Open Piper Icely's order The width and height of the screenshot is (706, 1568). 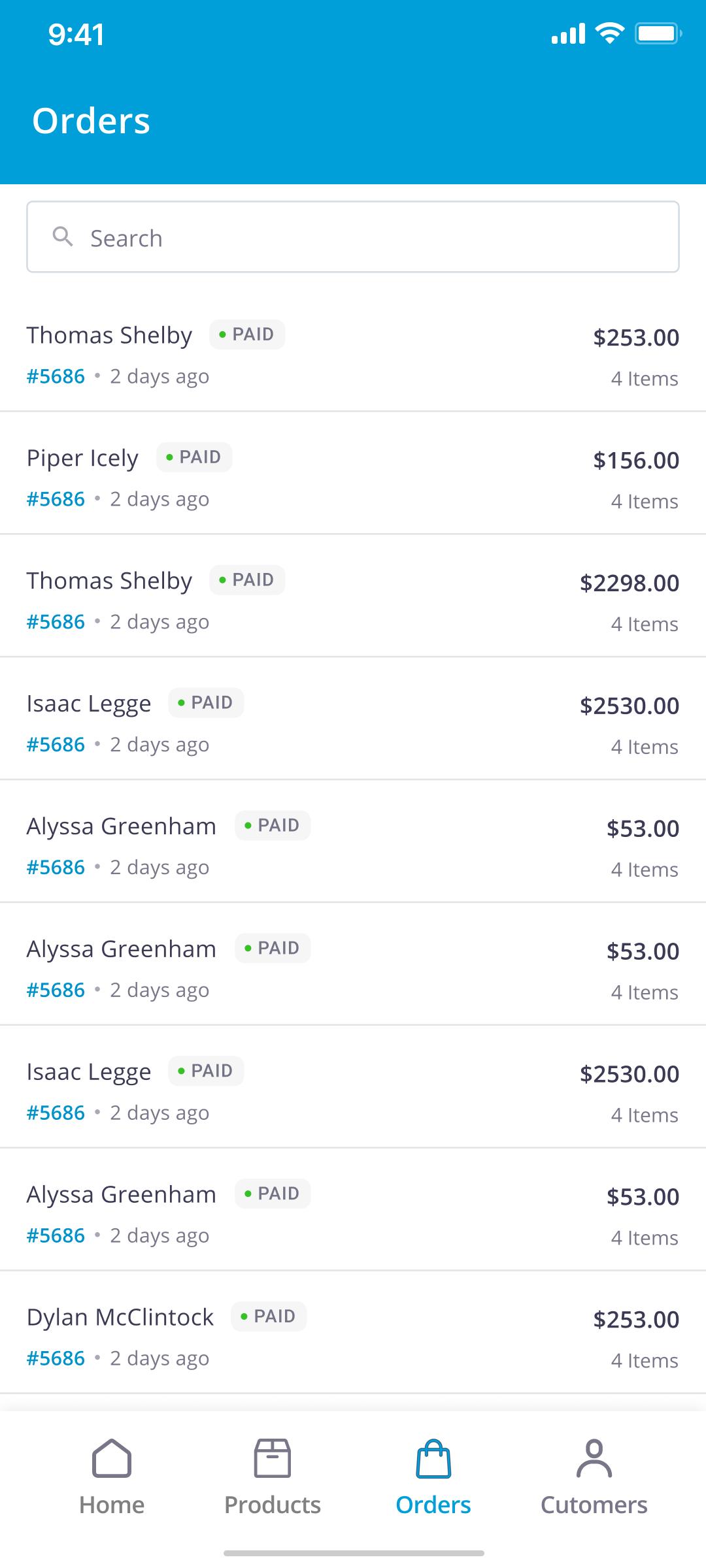[353, 473]
